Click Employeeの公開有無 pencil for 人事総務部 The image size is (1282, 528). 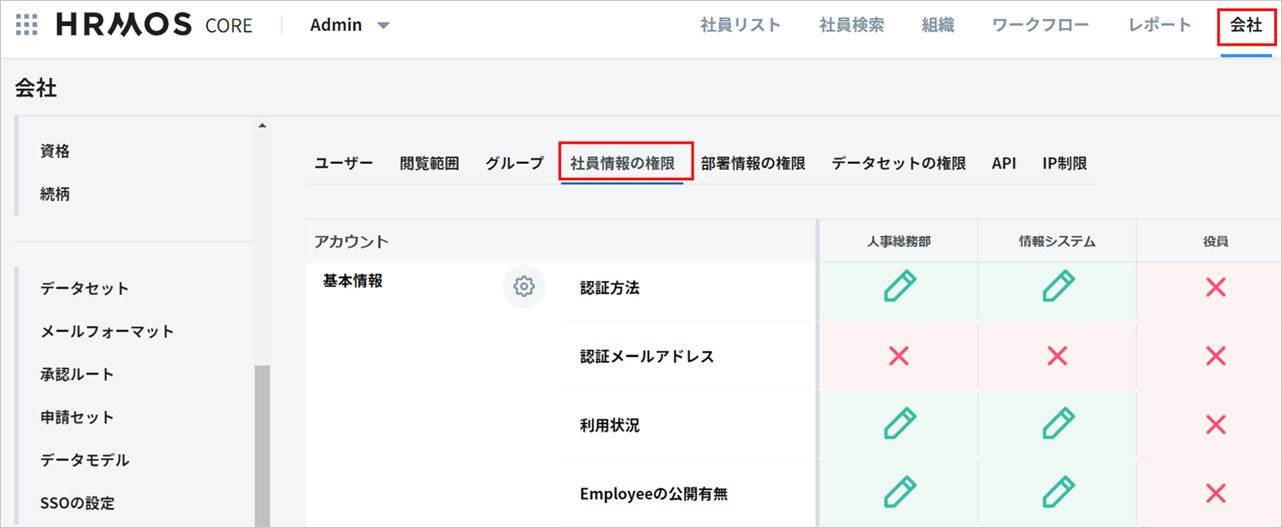[899, 493]
